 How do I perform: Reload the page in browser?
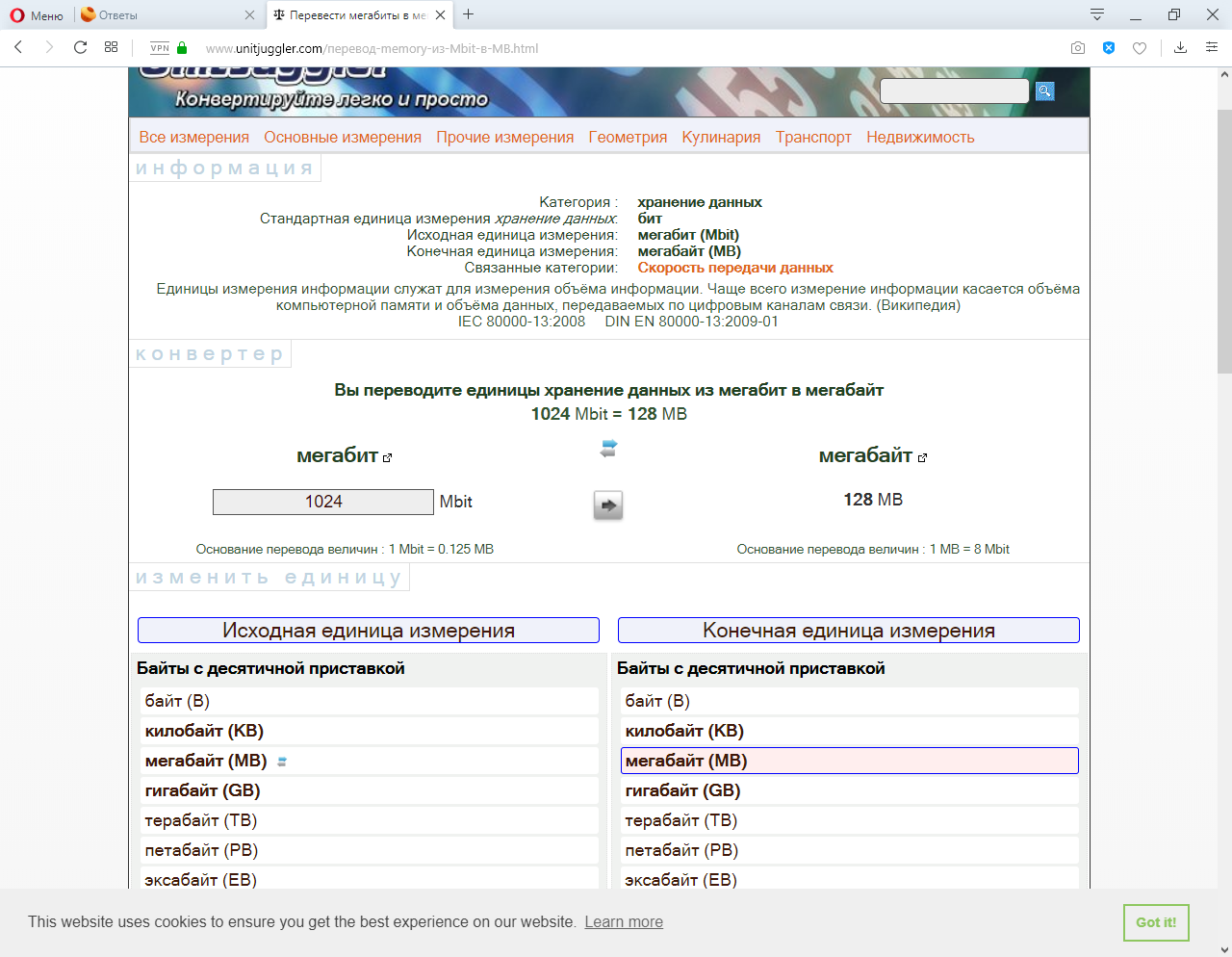point(81,47)
